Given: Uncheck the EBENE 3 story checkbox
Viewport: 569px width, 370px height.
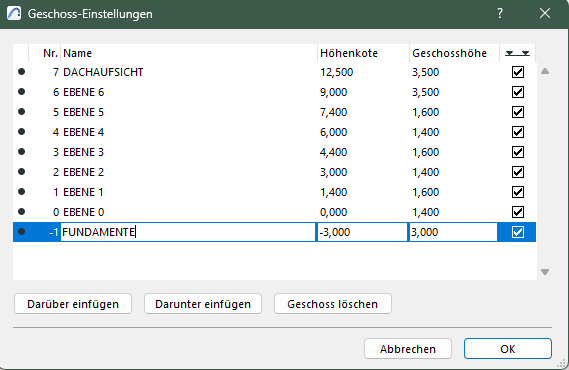Looking at the screenshot, I should pyautogui.click(x=518, y=152).
